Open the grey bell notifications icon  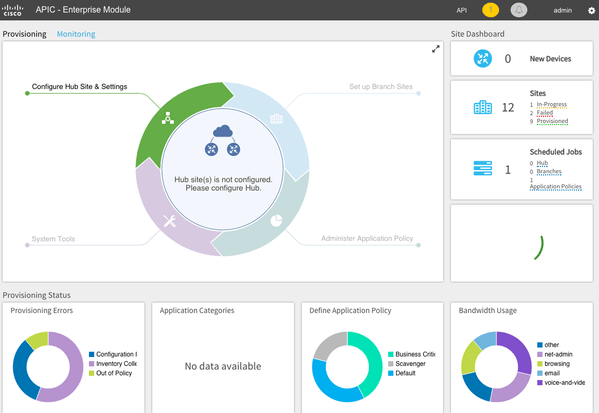(518, 10)
